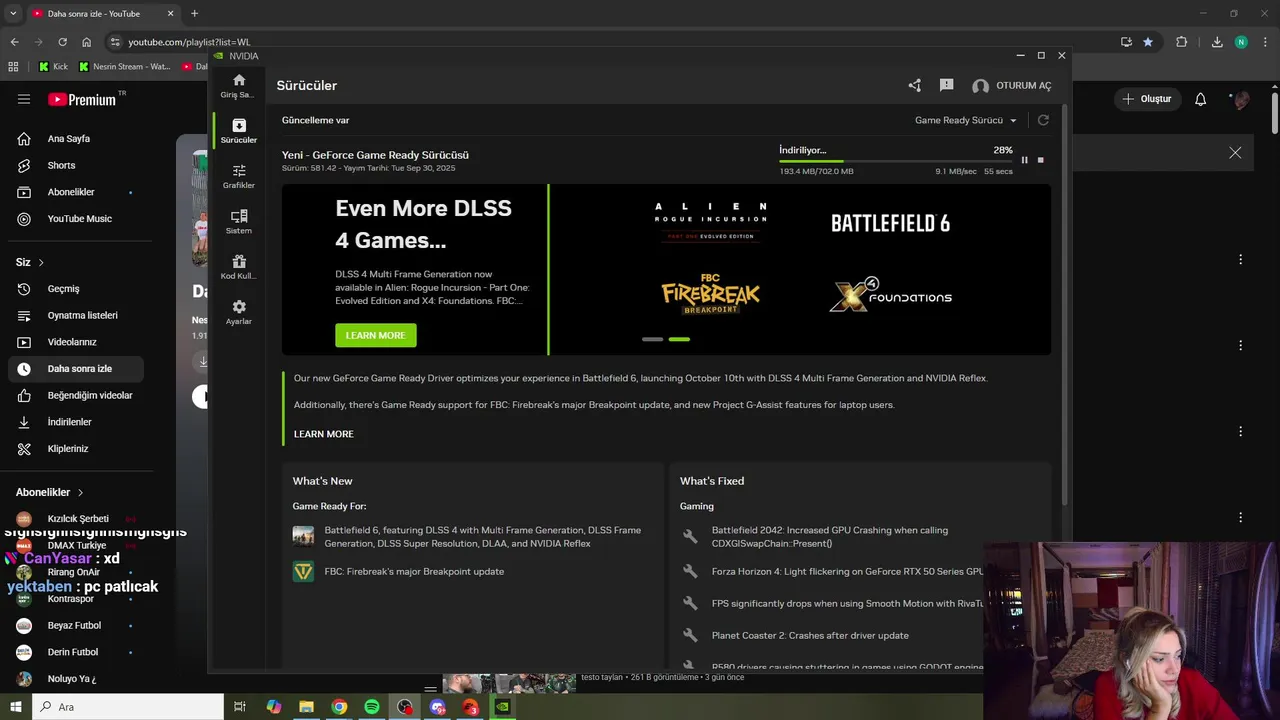This screenshot has width=1280, height=720.
Task: Click the FBC Firebreak icon in What's New
Action: click(x=303, y=571)
